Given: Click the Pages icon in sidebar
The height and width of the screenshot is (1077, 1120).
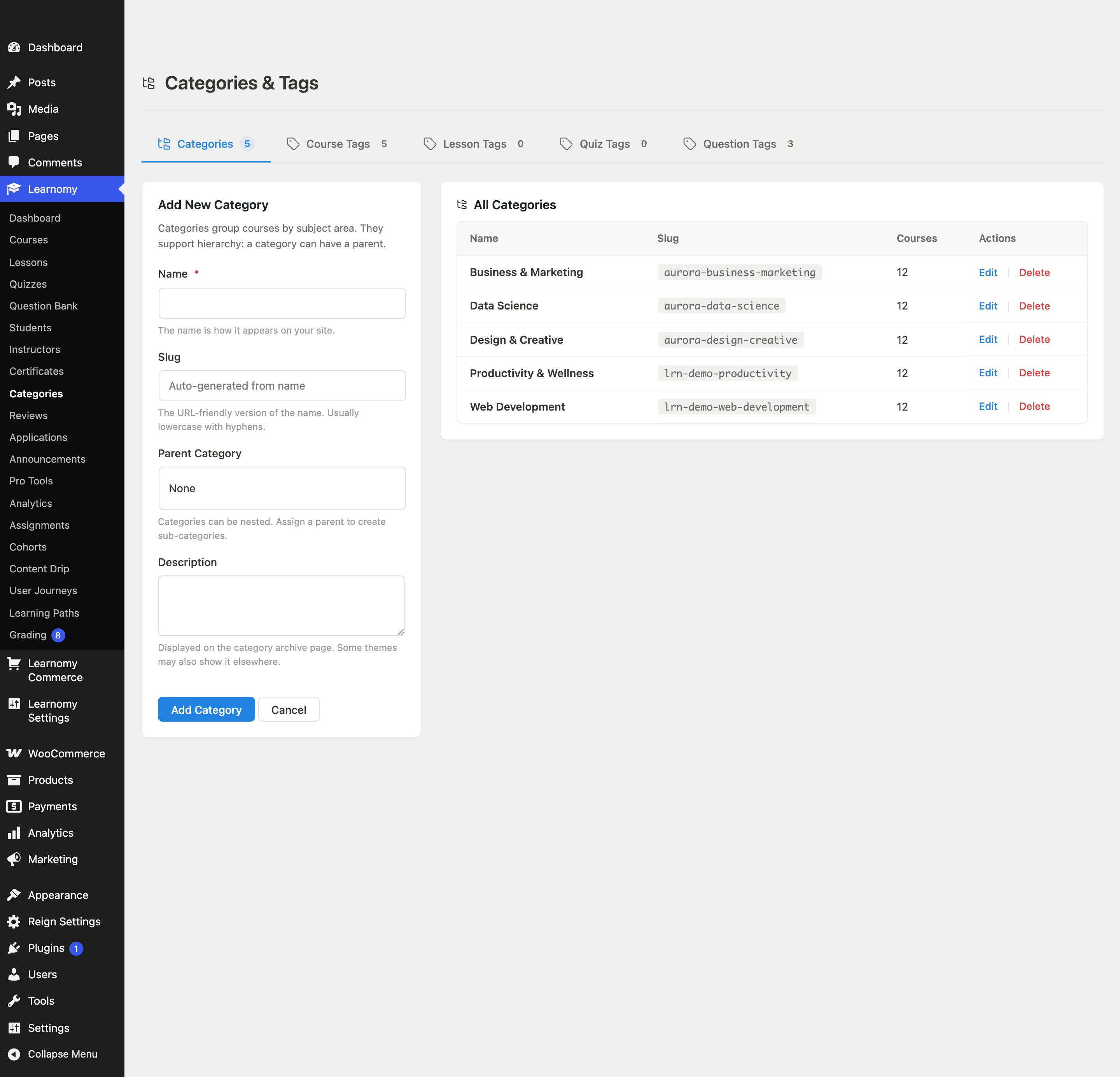Looking at the screenshot, I should pos(14,136).
